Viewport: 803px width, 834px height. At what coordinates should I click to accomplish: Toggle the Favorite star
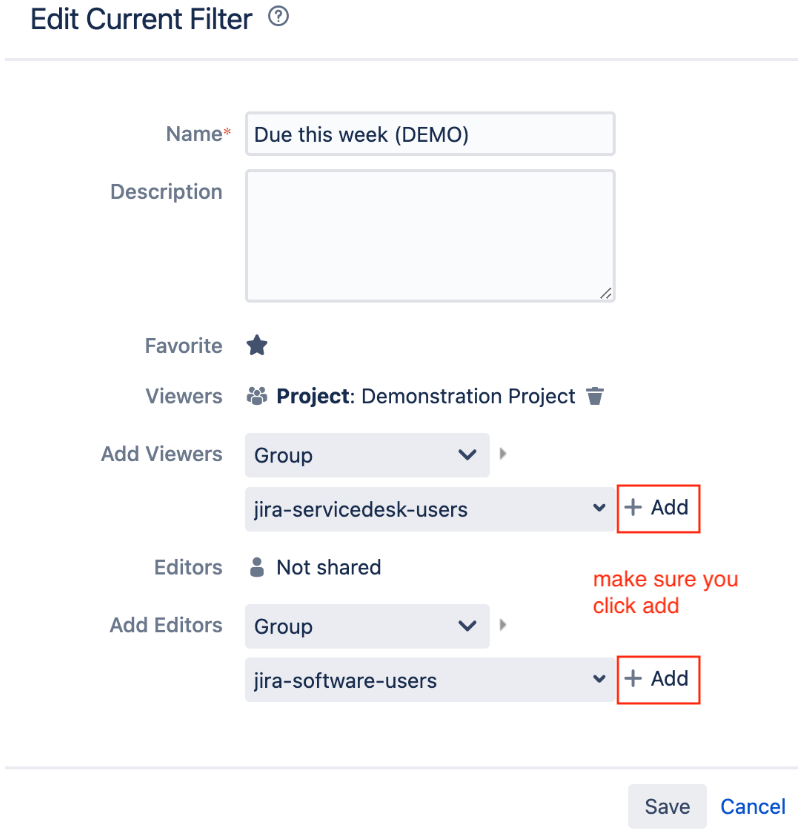coord(257,345)
